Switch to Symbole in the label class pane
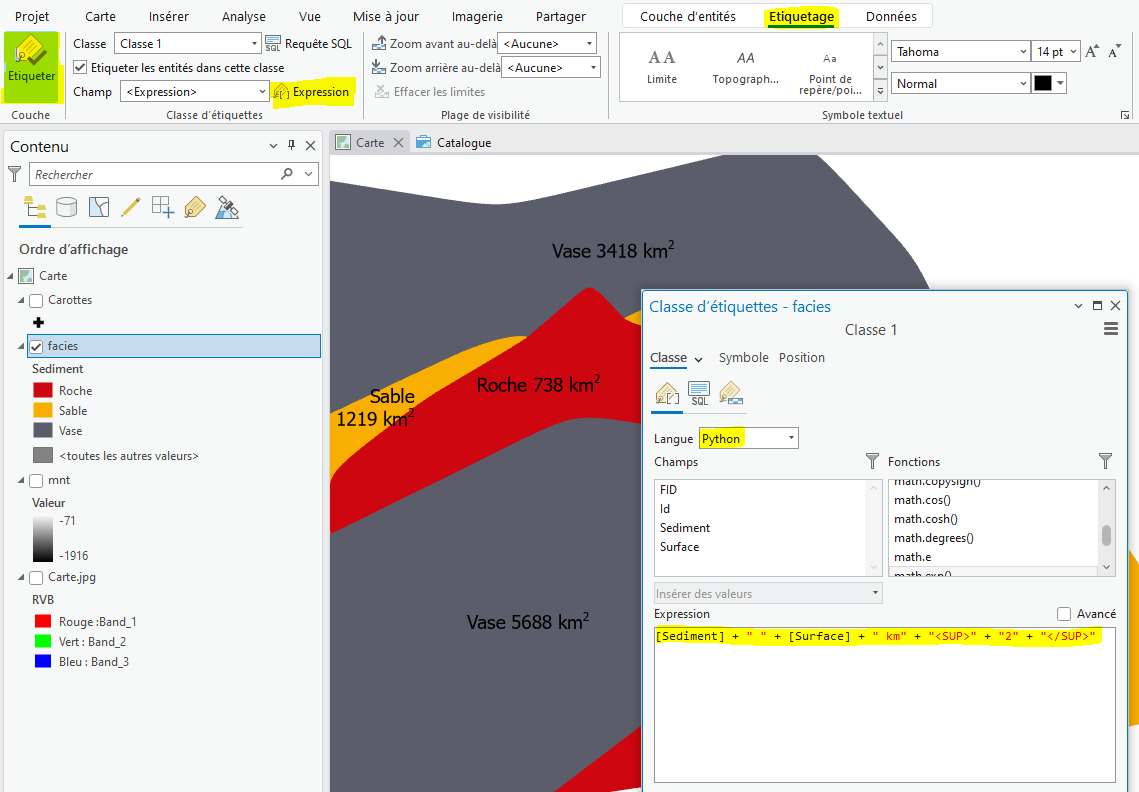1139x792 pixels. click(x=743, y=357)
